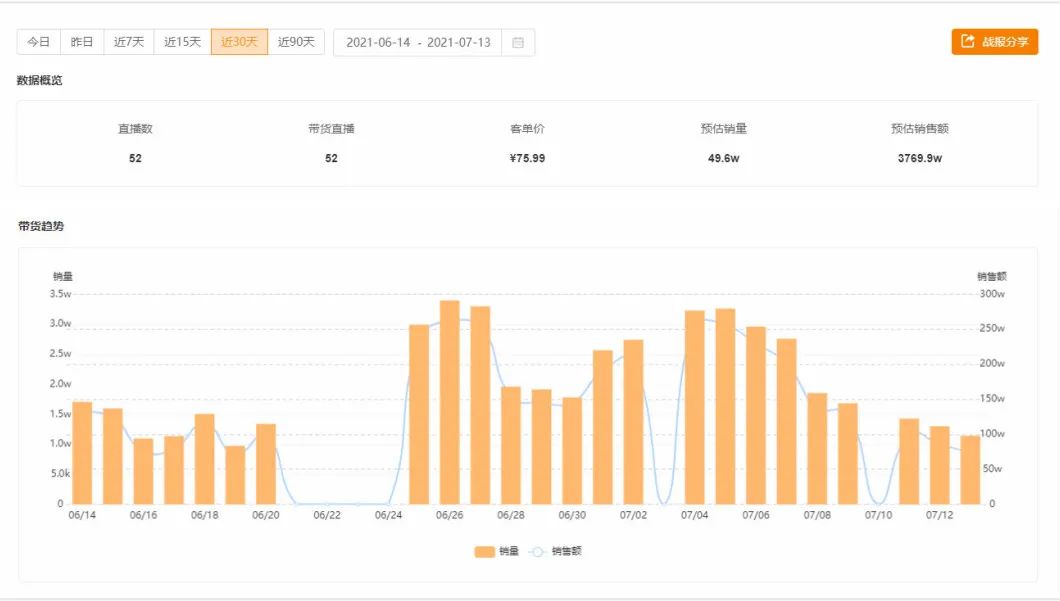Click the last bar at 07/13

(970, 470)
